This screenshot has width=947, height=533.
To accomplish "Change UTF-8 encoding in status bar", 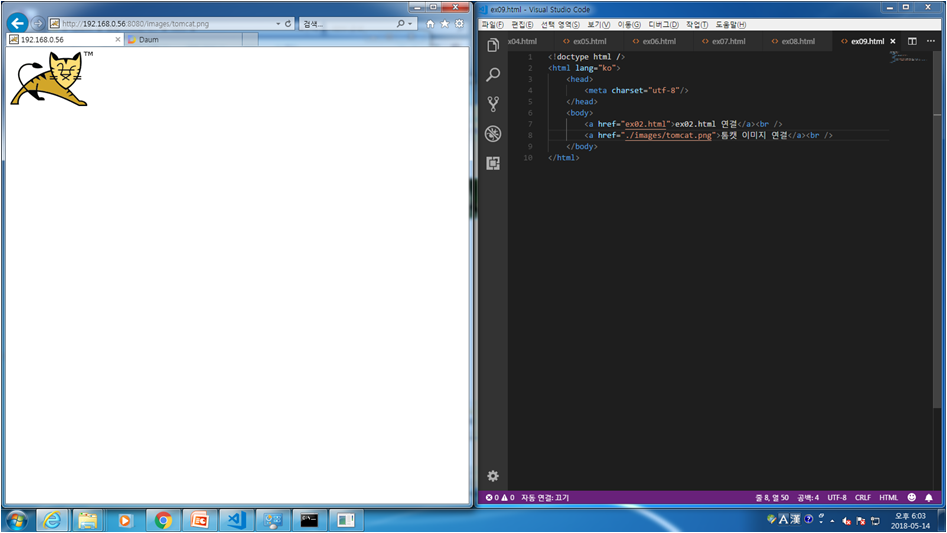I will [x=836, y=497].
